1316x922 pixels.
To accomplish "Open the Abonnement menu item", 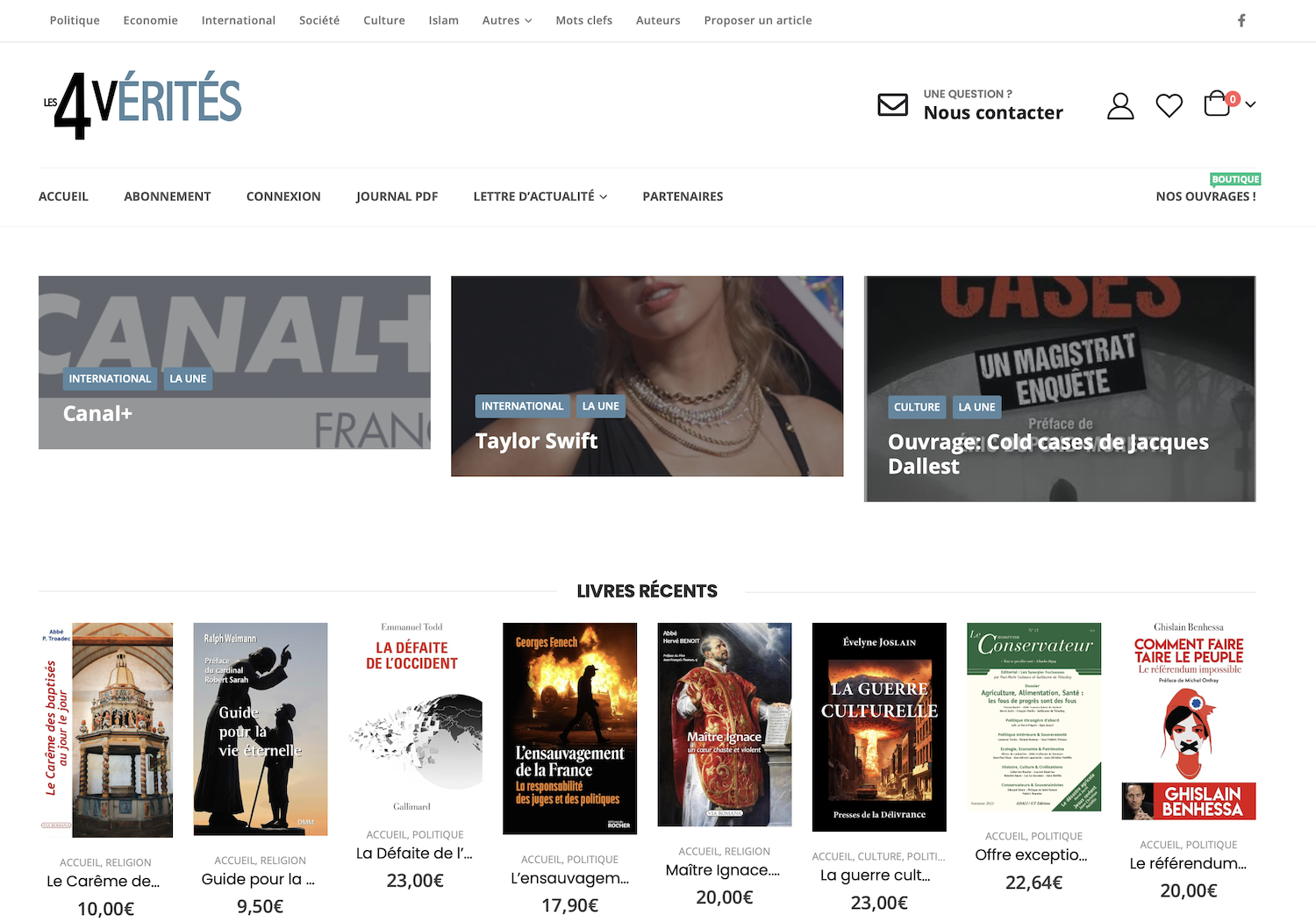I will 167,197.
